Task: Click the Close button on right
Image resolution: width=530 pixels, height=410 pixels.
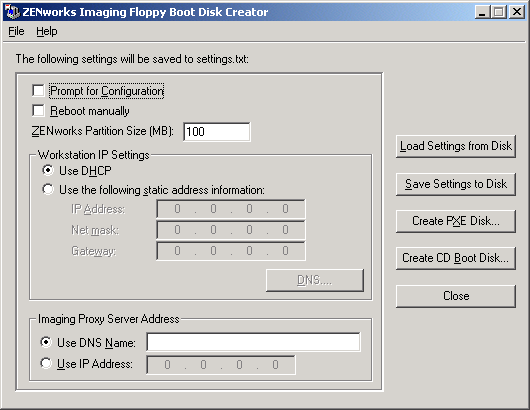Action: [x=456, y=296]
